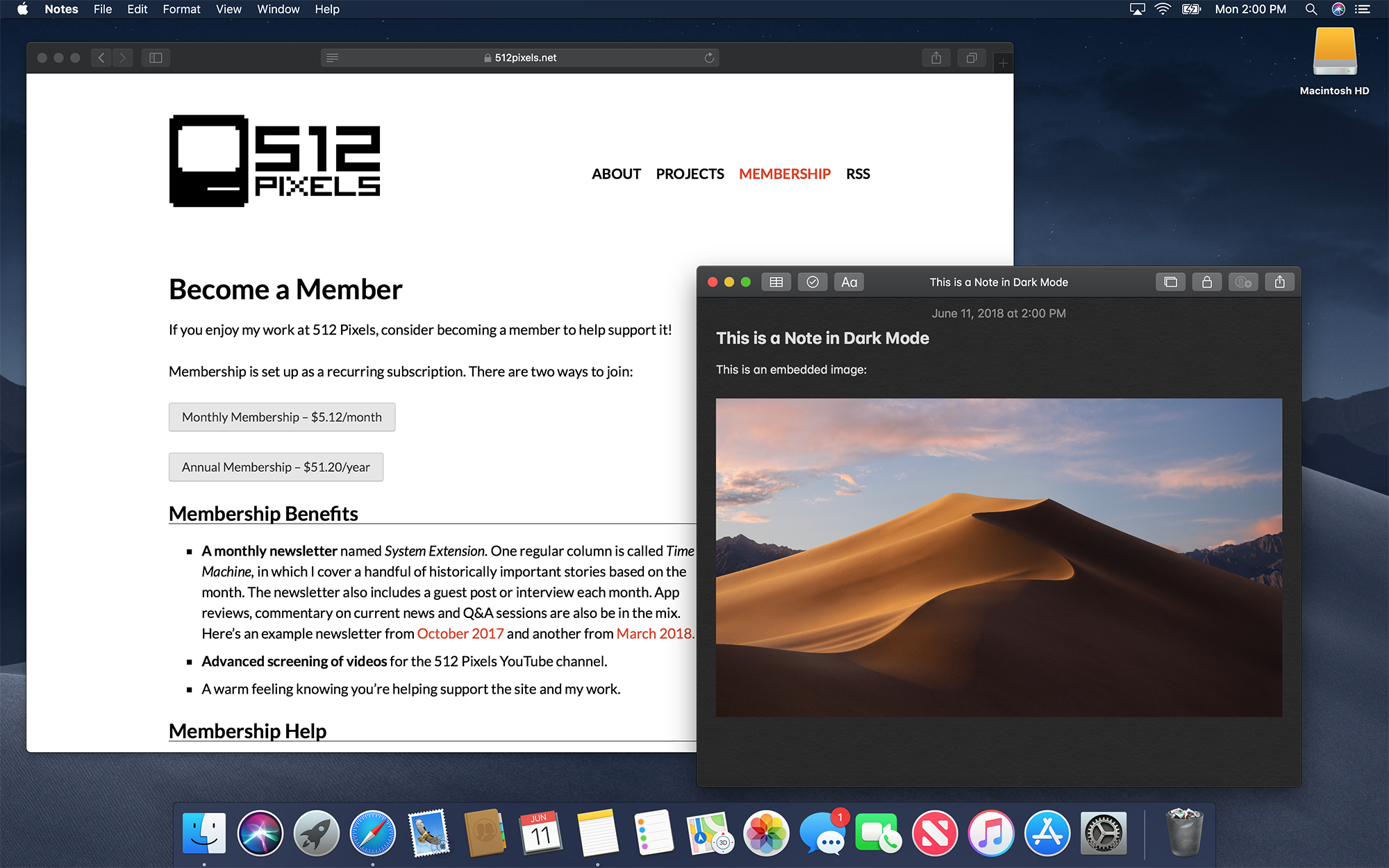Open Maps from the Dock

click(710, 833)
